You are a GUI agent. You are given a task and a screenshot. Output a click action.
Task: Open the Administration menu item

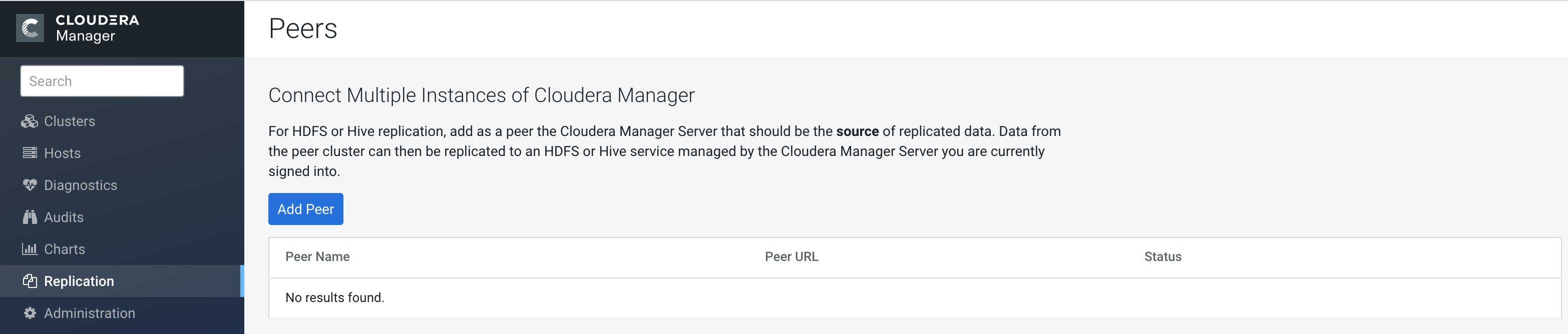pos(89,312)
